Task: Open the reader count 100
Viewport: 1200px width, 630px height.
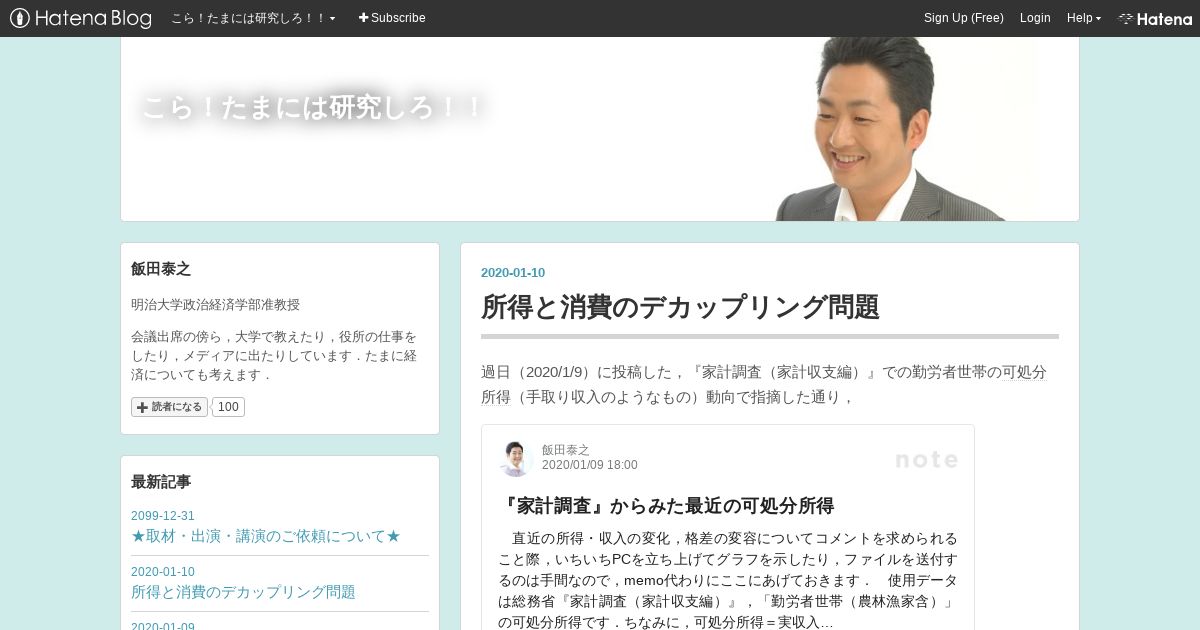Action: pyautogui.click(x=228, y=407)
